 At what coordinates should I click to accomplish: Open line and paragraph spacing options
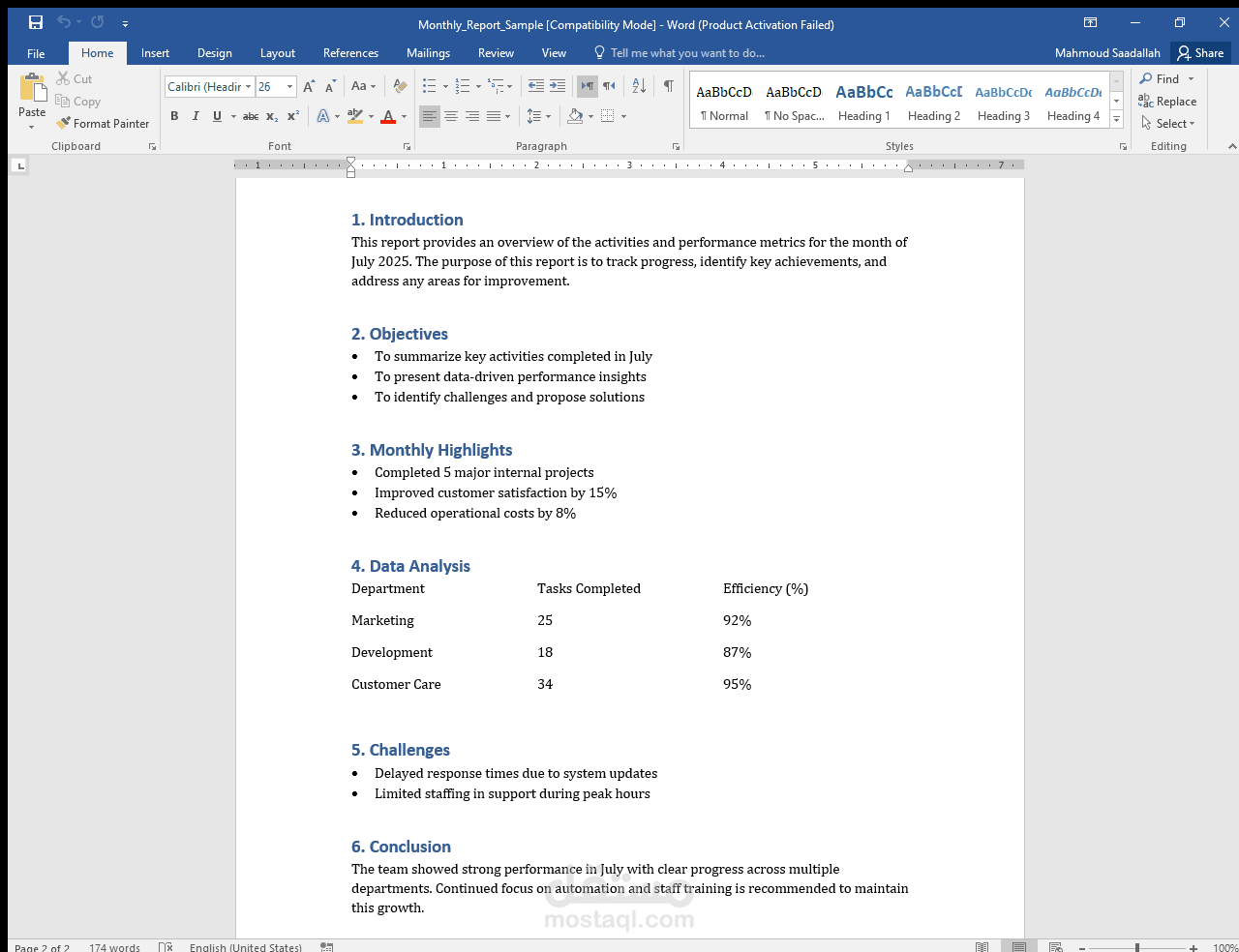[x=538, y=116]
